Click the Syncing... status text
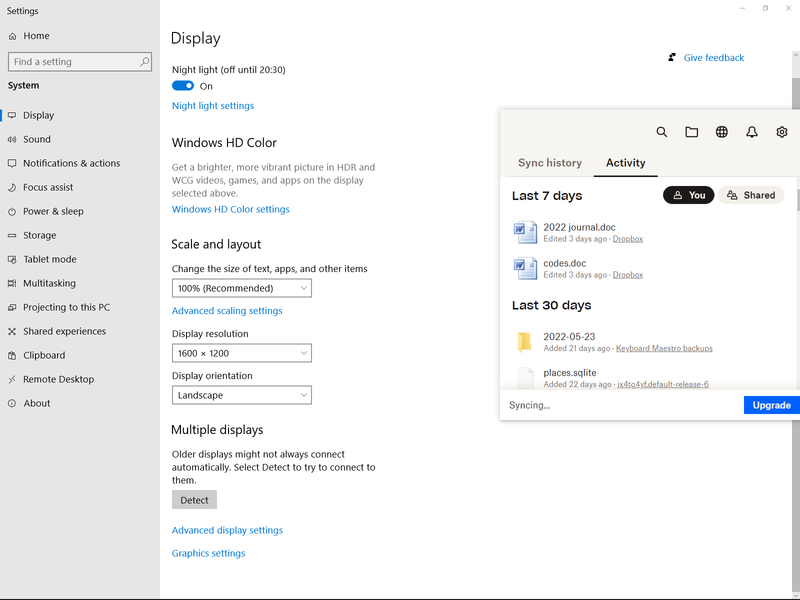The image size is (800, 600). click(x=530, y=405)
